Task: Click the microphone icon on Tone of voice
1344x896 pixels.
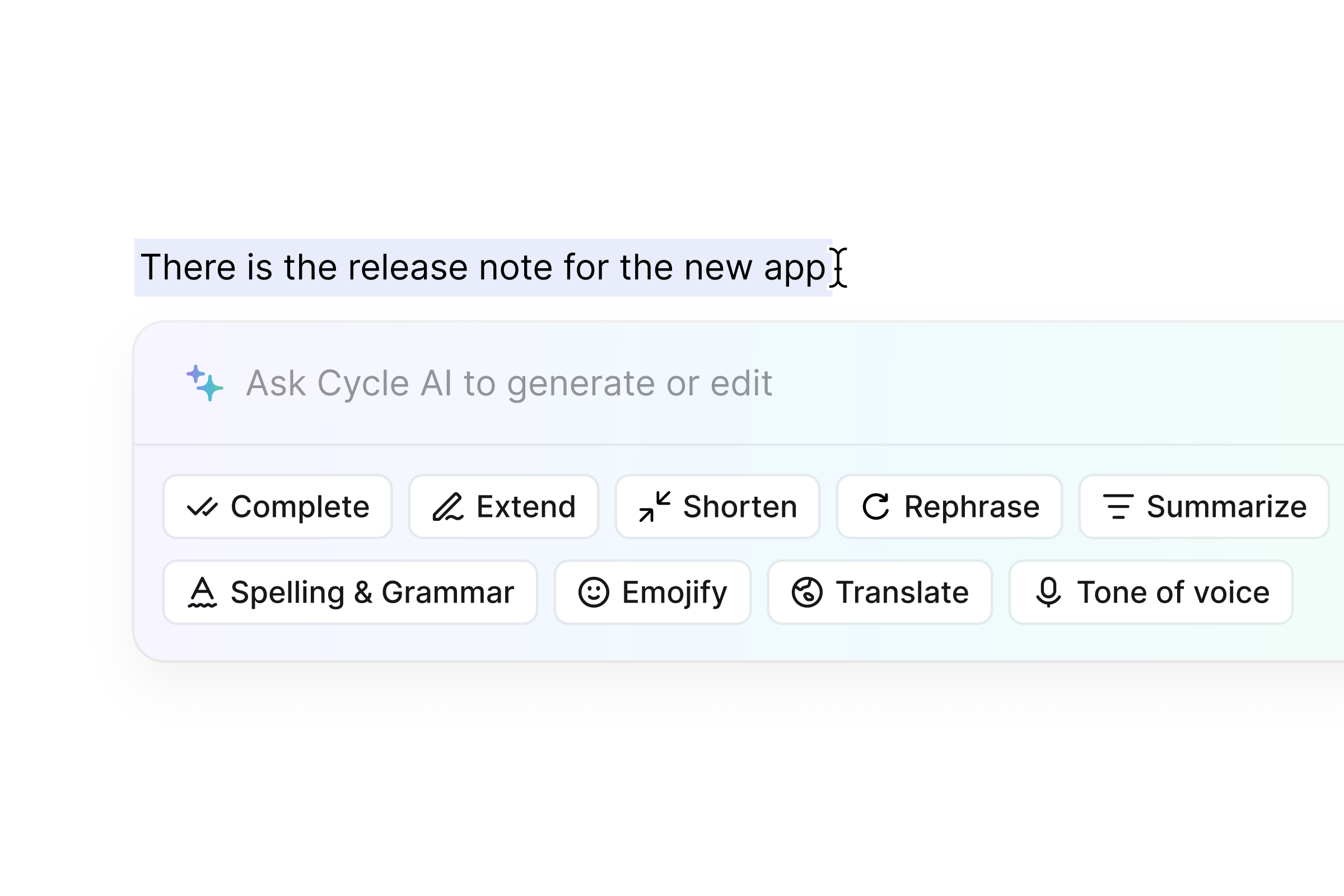Action: [x=1048, y=592]
